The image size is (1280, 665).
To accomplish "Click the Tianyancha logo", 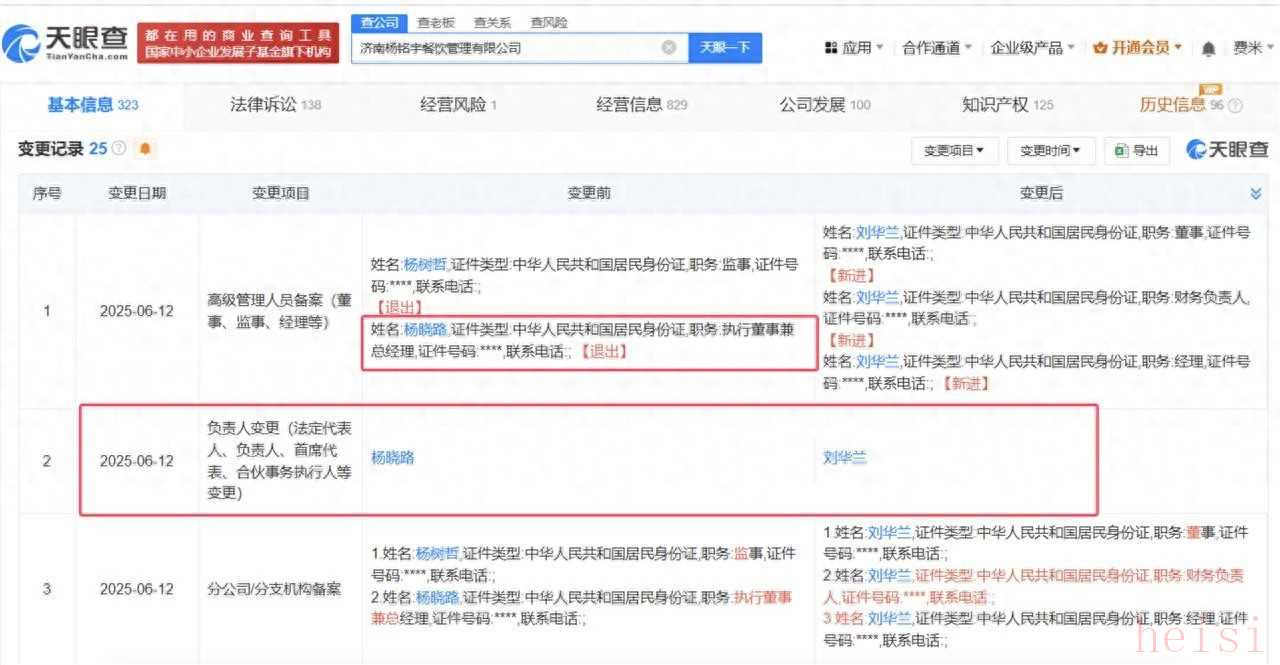I will tap(66, 42).
